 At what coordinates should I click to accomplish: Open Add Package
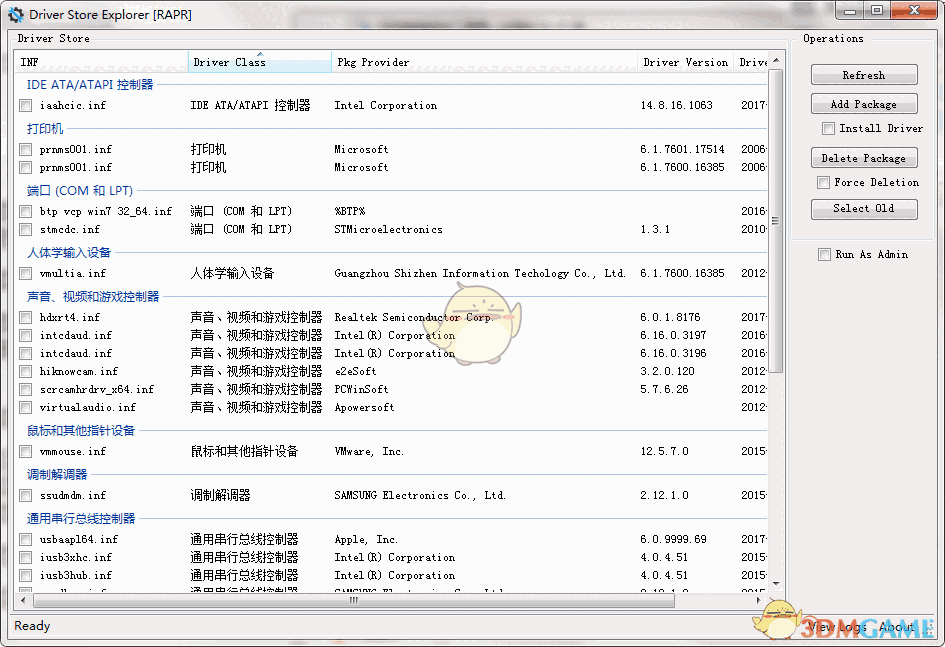coord(863,103)
